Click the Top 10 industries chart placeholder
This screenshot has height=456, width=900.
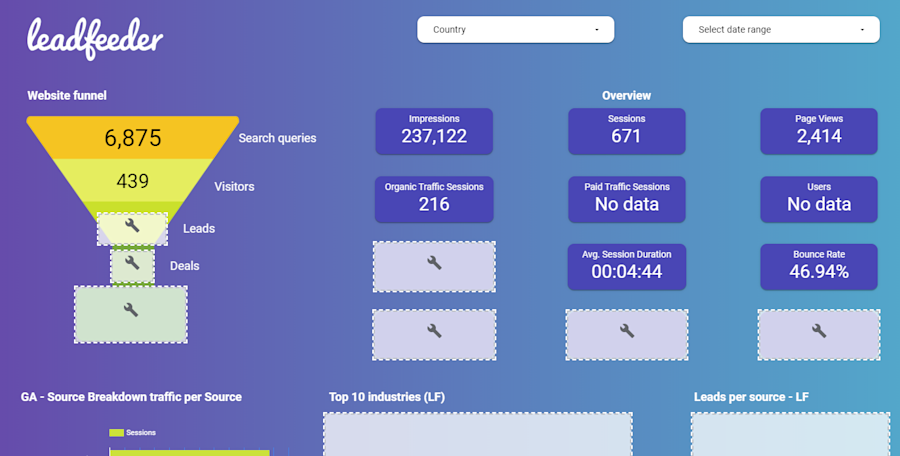(x=478, y=434)
